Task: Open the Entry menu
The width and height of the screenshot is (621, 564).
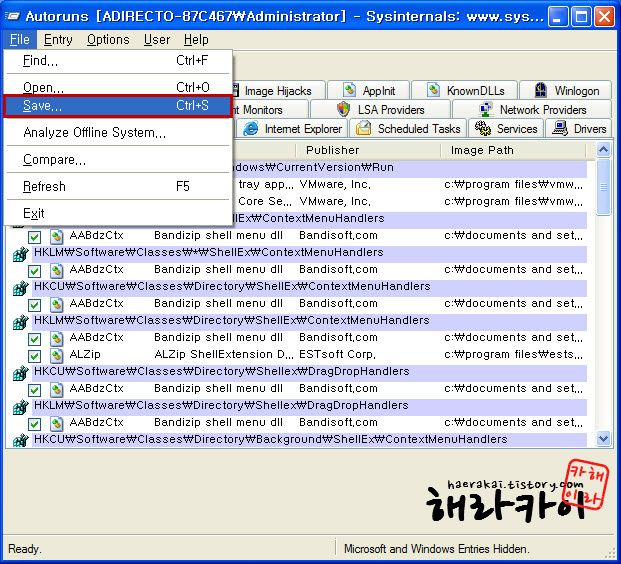Action: (58, 40)
